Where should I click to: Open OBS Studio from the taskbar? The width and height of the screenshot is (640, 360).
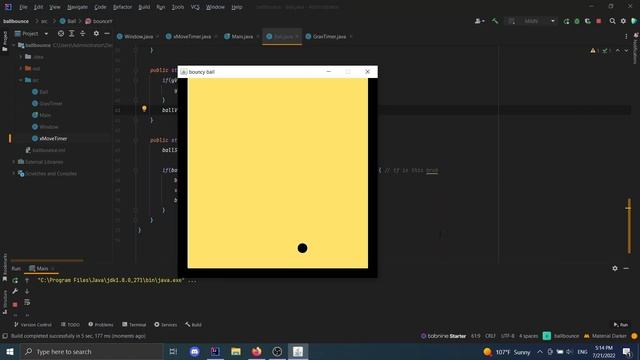277,351
